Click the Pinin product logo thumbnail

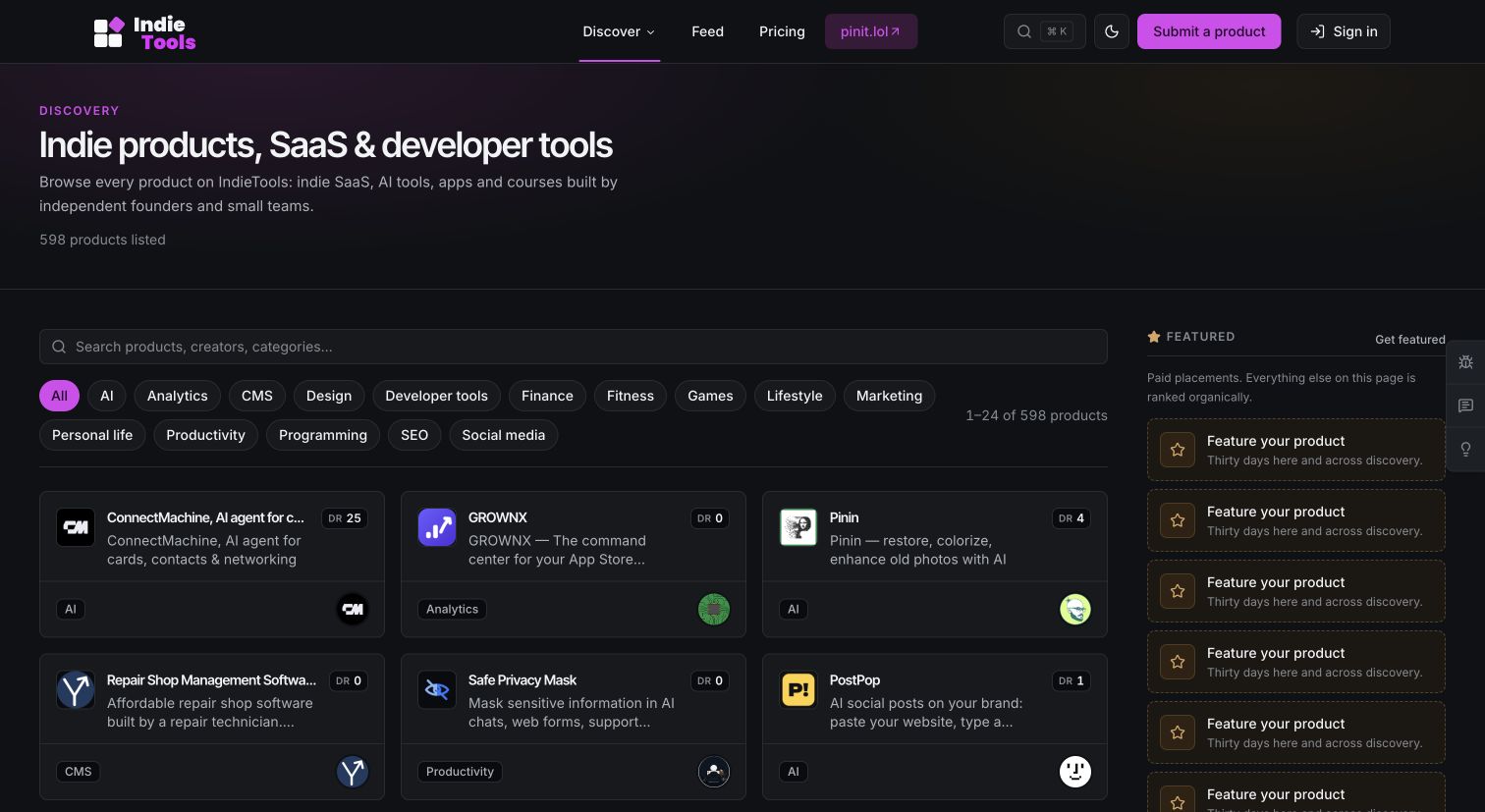click(798, 527)
